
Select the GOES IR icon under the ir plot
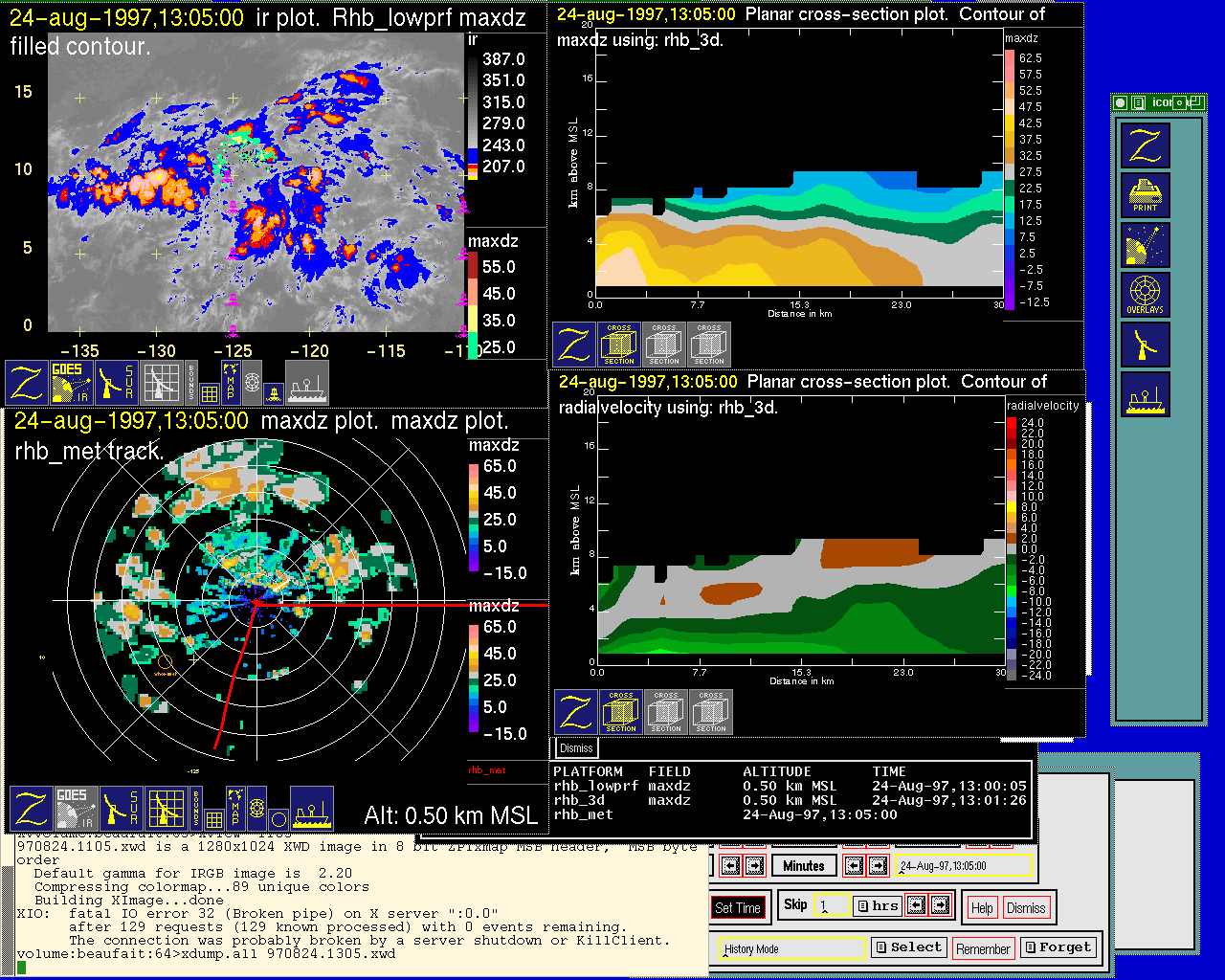pyautogui.click(x=71, y=382)
